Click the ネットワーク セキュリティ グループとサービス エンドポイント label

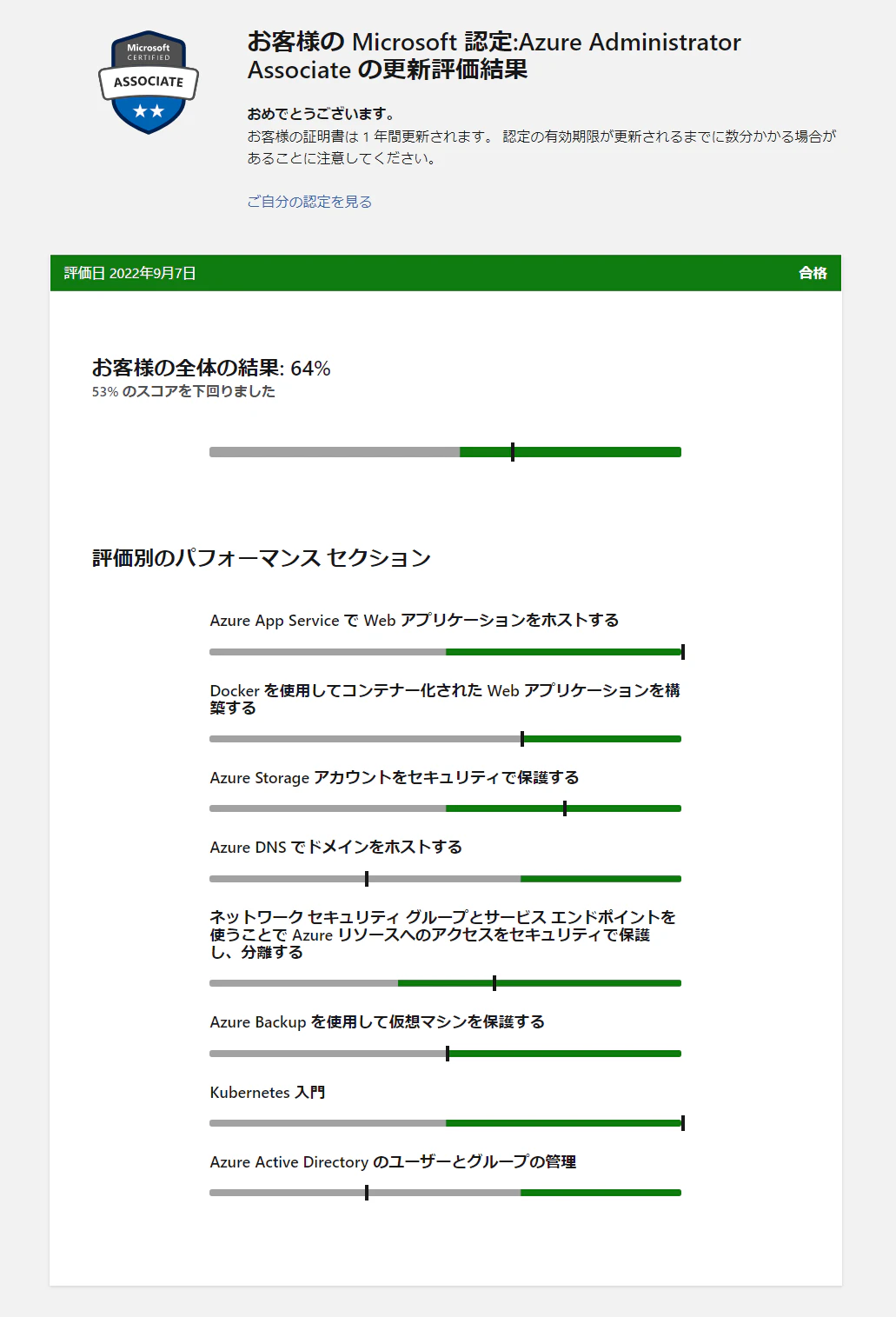tap(443, 935)
